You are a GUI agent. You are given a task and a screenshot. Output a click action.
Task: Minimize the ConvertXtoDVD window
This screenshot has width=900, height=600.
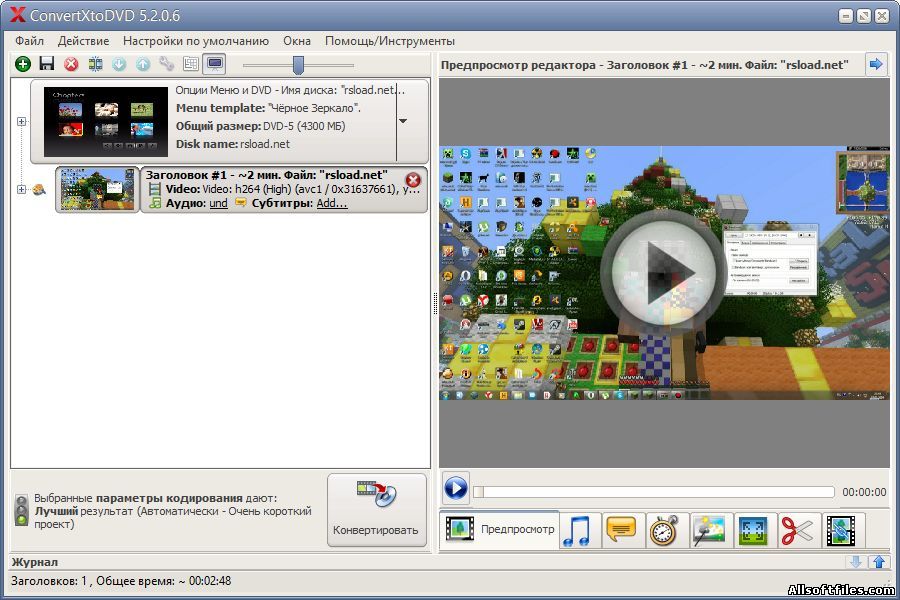pyautogui.click(x=845, y=16)
